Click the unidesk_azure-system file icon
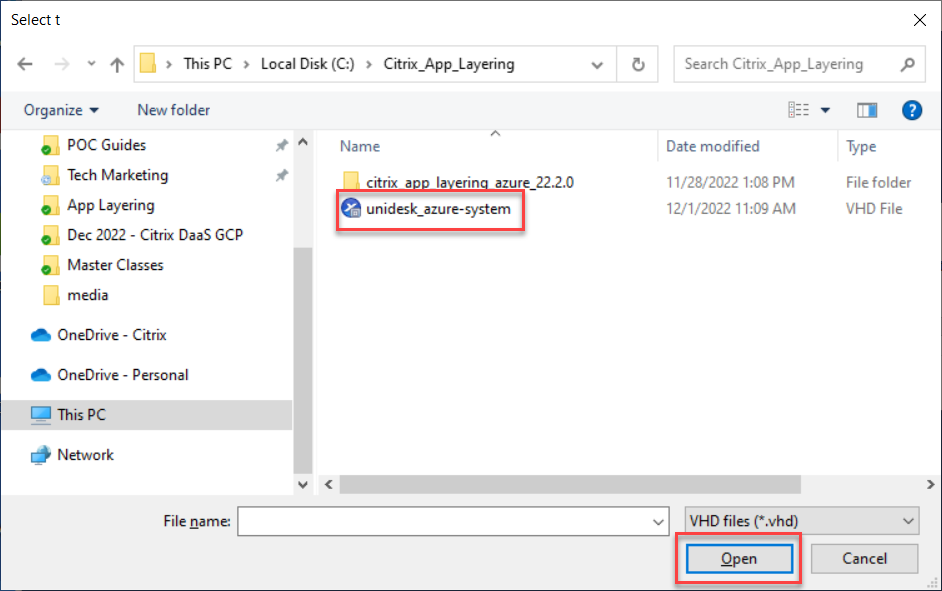 pos(351,208)
